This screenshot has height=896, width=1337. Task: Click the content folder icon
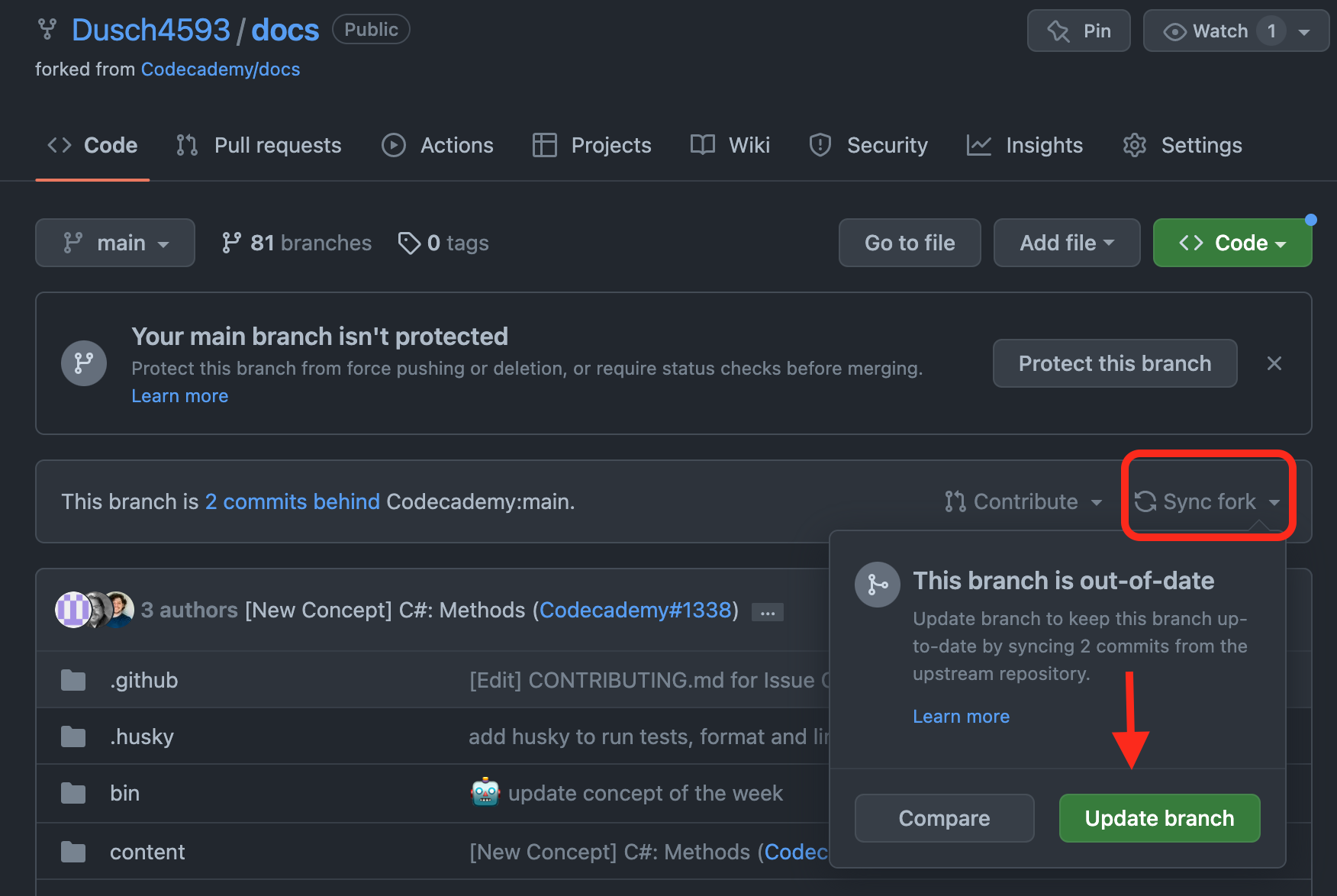[x=73, y=852]
